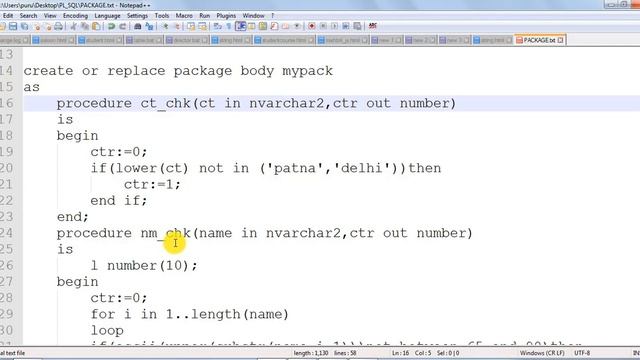Click the Stop Recording macro icon
Image resolution: width=640 pixels, height=360 pixels.
tap(323, 26)
